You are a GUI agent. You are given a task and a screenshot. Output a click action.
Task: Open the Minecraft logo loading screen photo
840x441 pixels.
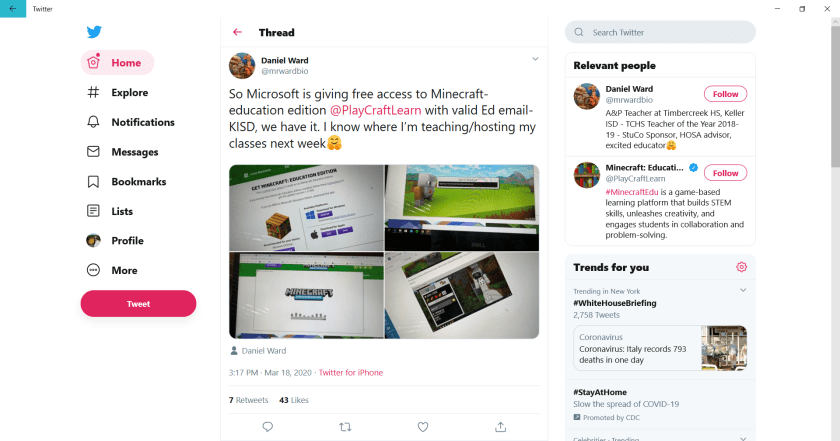click(306, 295)
